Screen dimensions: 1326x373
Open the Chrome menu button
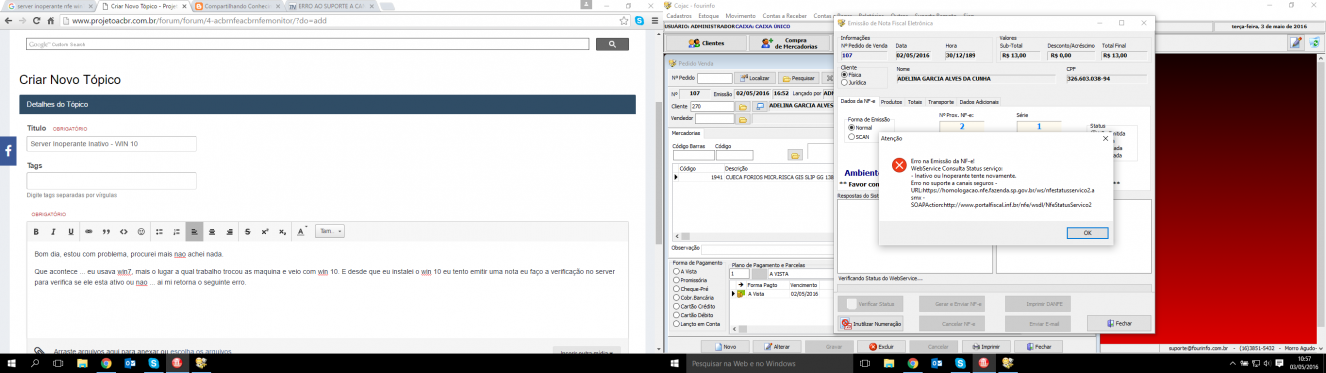(x=656, y=20)
